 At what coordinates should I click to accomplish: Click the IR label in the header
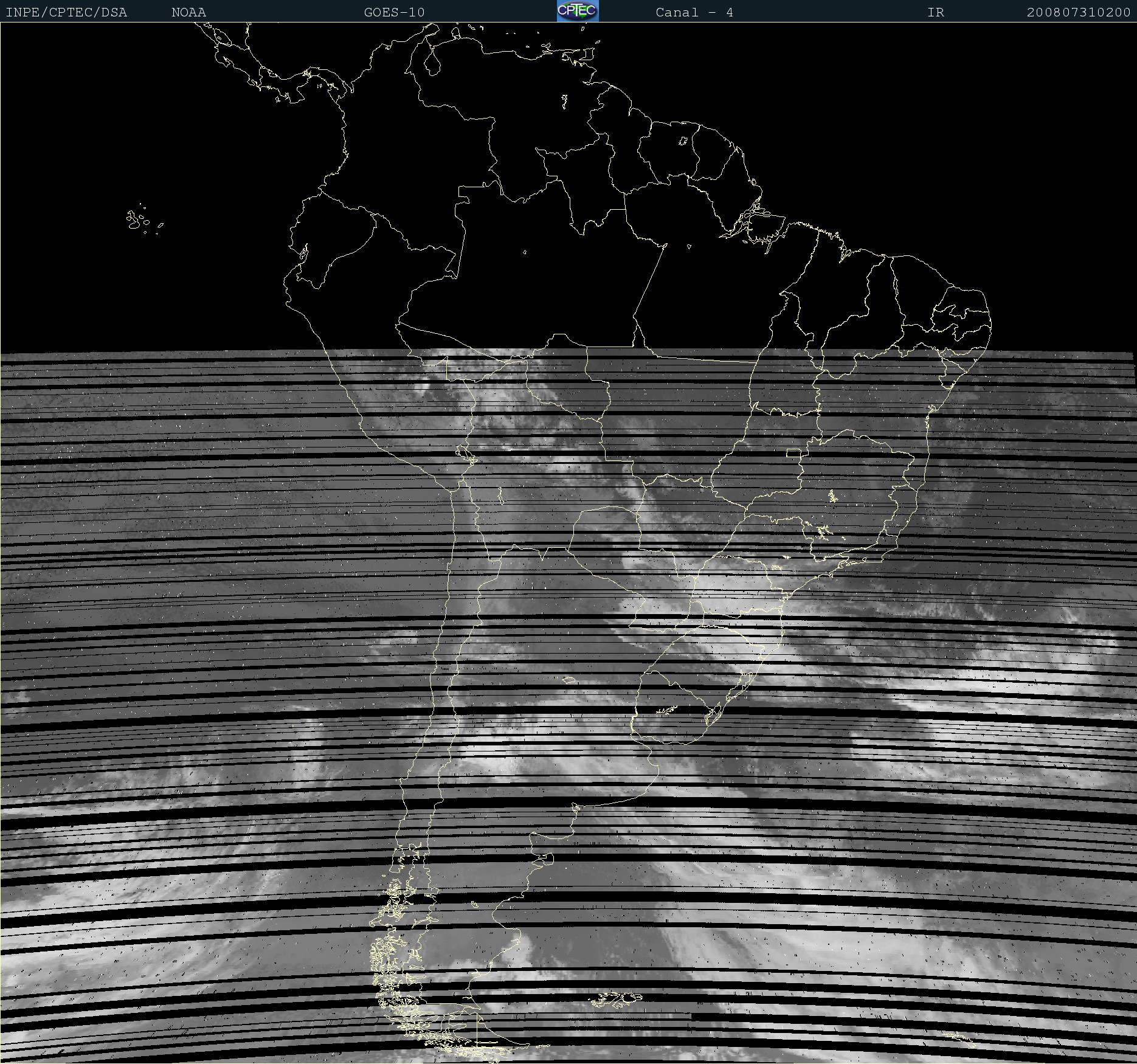click(935, 12)
